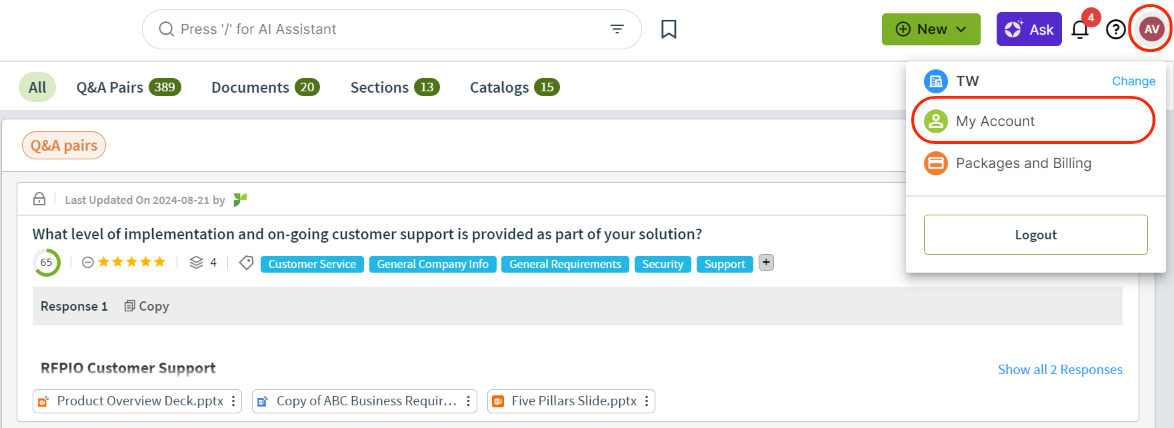Image resolution: width=1174 pixels, height=428 pixels.
Task: Click the Logout button
Action: click(x=1035, y=235)
